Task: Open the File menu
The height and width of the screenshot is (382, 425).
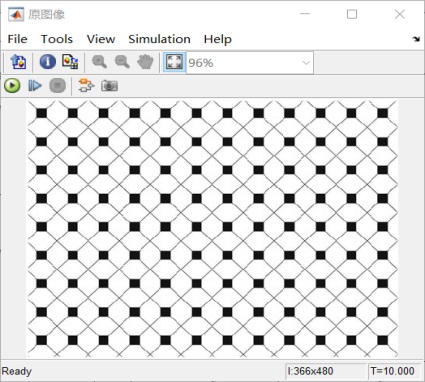Action: point(17,39)
